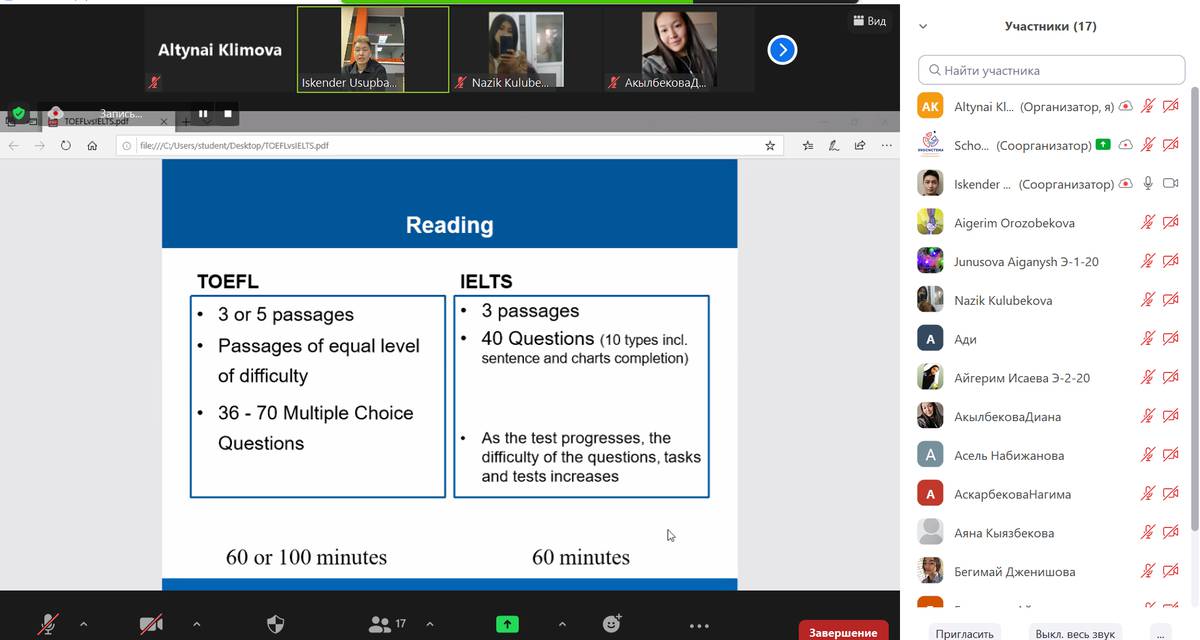Toggle microphone icon next to Iskender
This screenshot has height=640, width=1200.
pos(1148,184)
